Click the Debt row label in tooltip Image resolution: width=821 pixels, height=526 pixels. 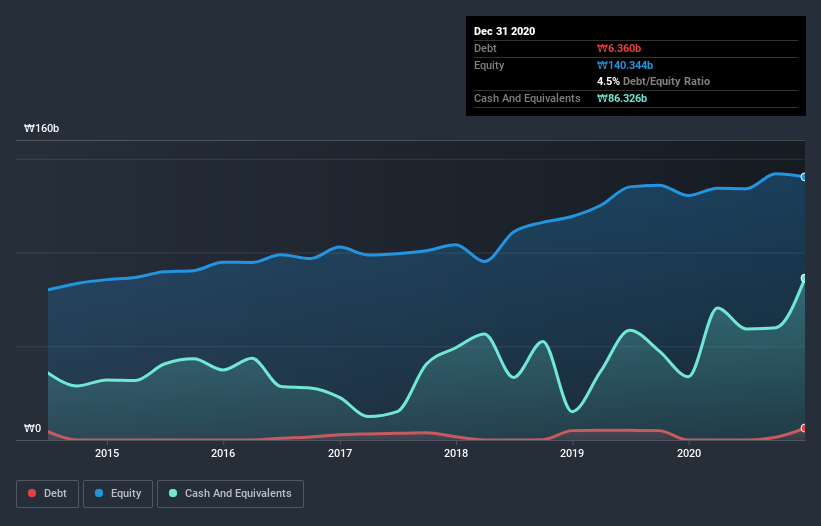coord(485,48)
